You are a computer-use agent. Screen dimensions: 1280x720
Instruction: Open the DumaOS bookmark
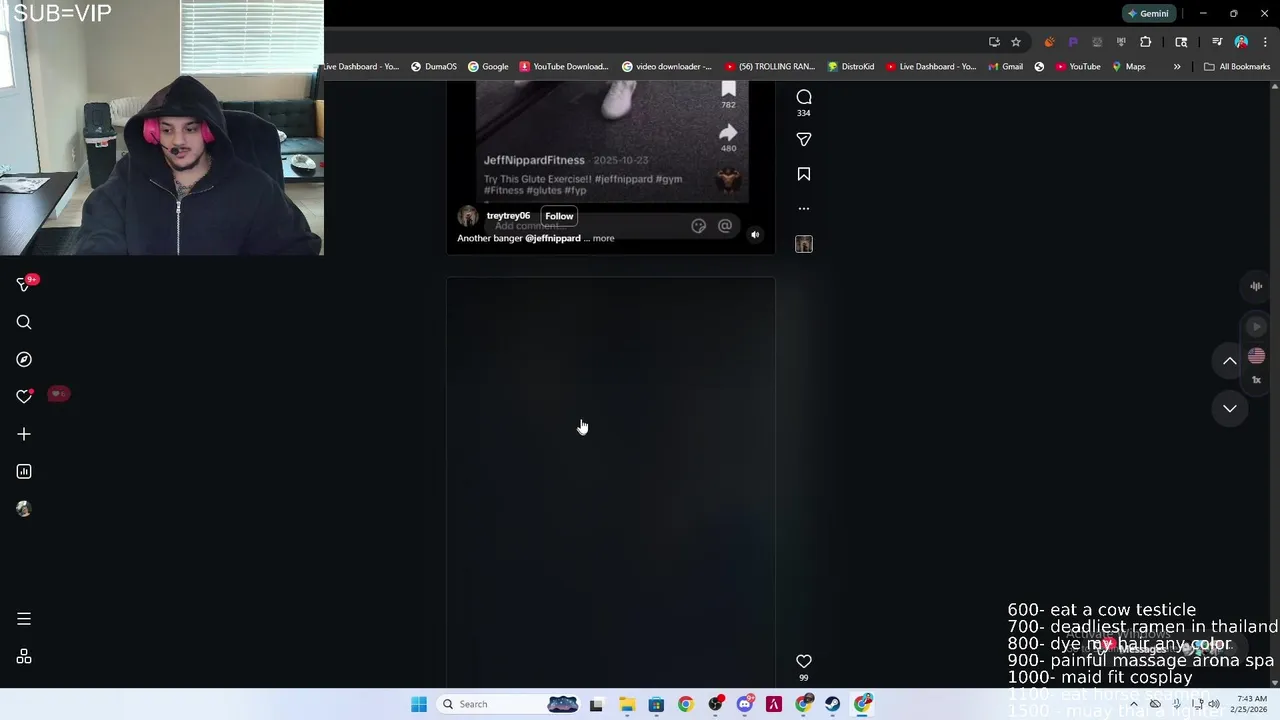[x=434, y=67]
